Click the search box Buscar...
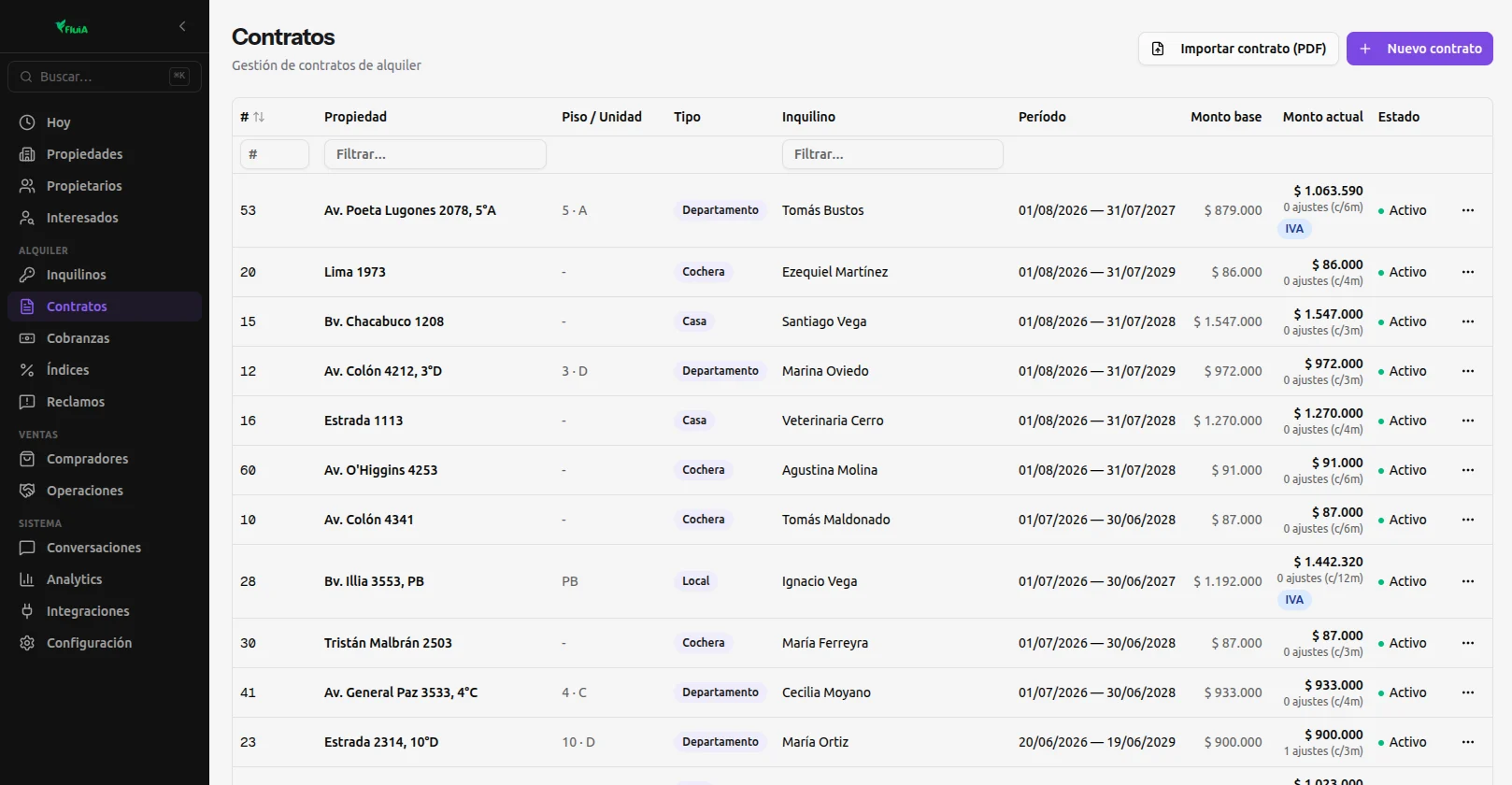The height and width of the screenshot is (785, 1512). click(x=105, y=77)
